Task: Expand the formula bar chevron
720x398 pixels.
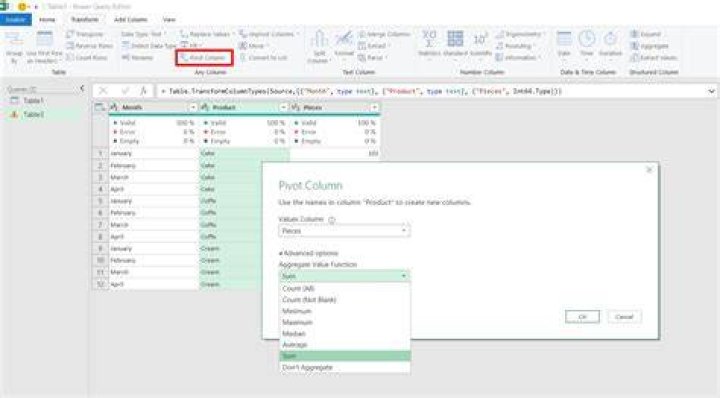Action: tap(711, 91)
